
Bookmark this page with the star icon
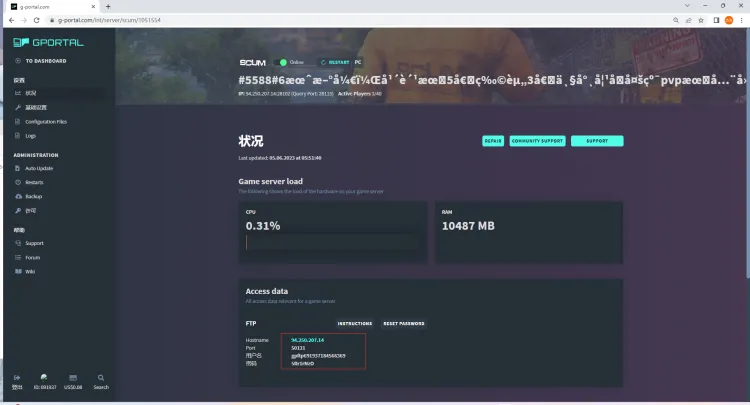691,19
